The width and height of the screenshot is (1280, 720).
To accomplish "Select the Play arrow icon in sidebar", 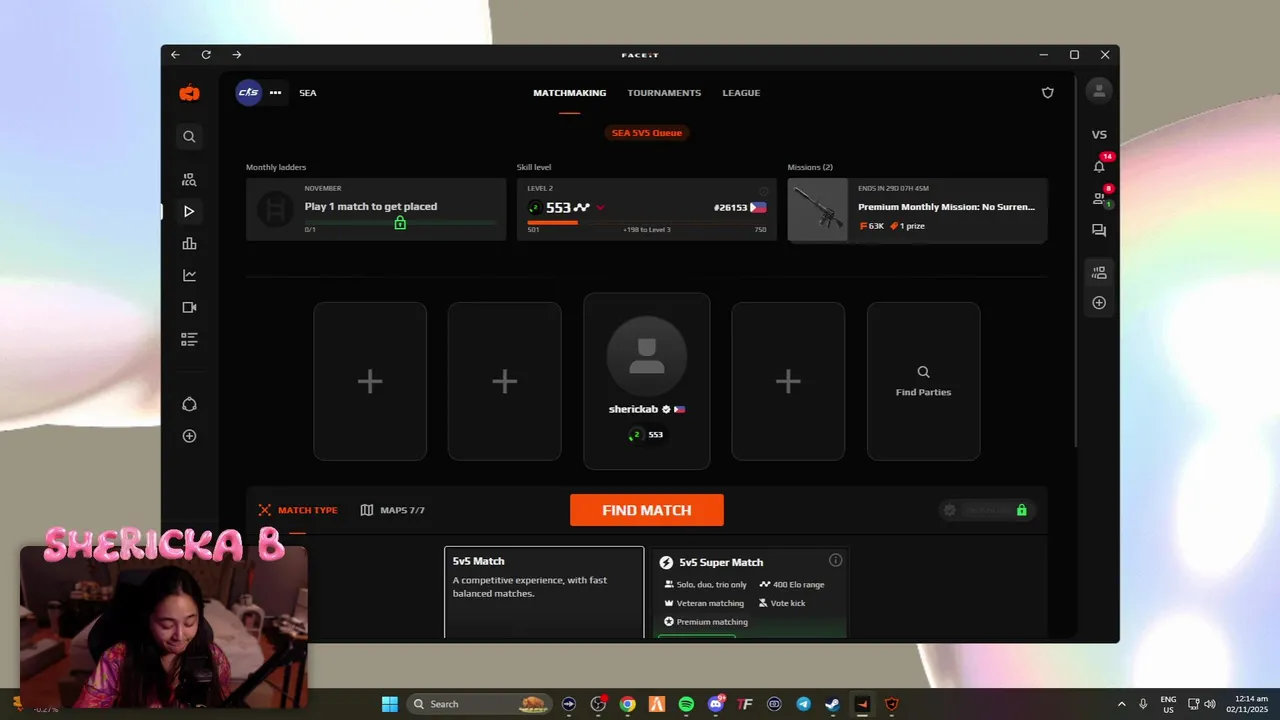I will (x=189, y=211).
